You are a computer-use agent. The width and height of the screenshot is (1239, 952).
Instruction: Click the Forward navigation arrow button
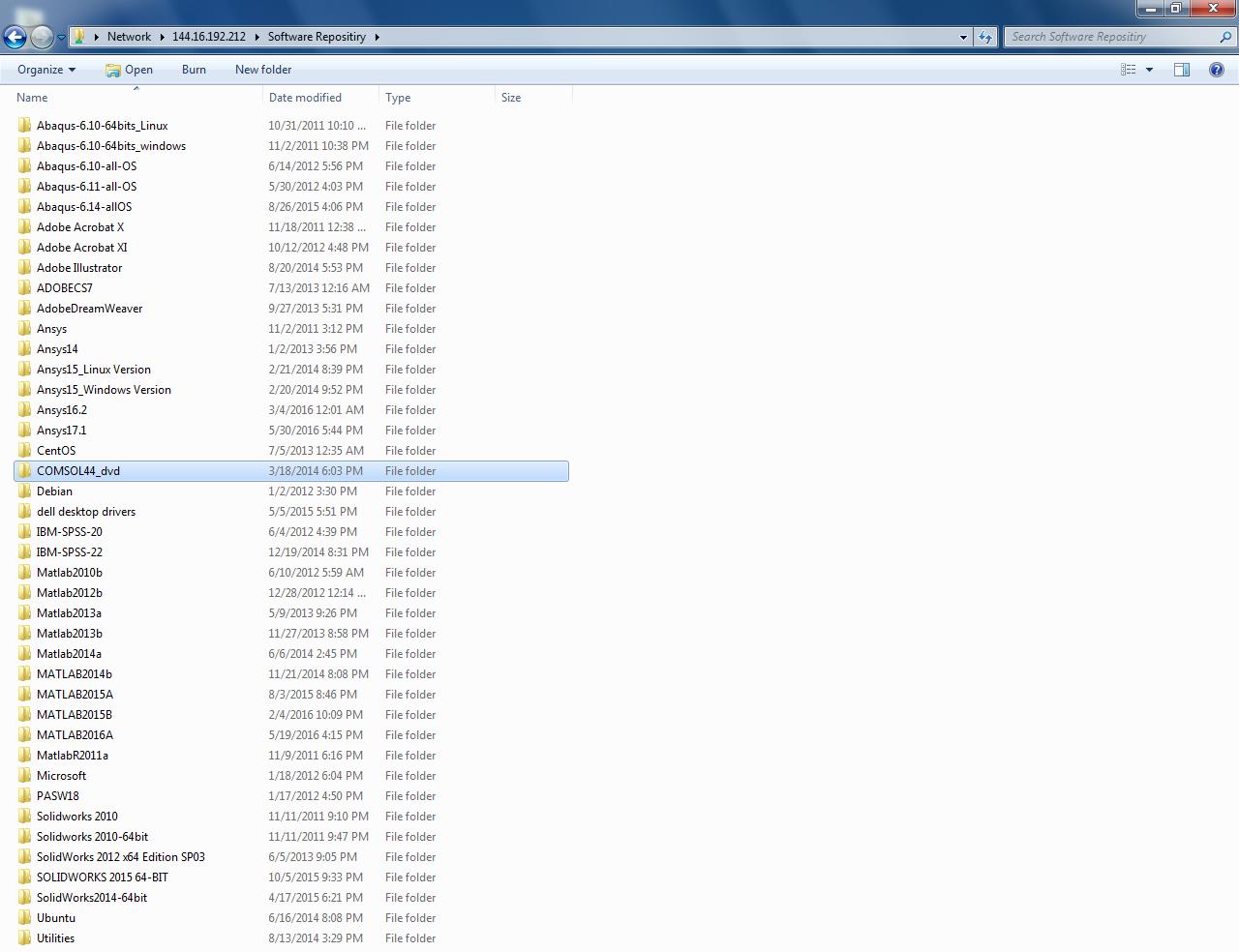pyautogui.click(x=42, y=38)
